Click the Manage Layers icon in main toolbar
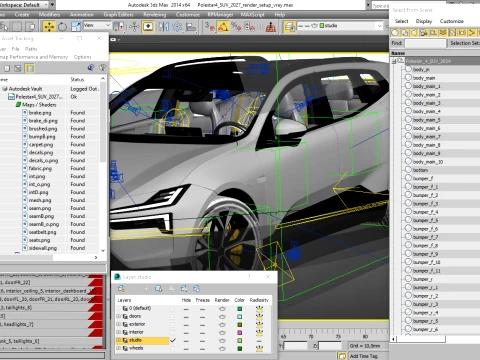The height and width of the screenshot is (360, 480). [x=290, y=26]
